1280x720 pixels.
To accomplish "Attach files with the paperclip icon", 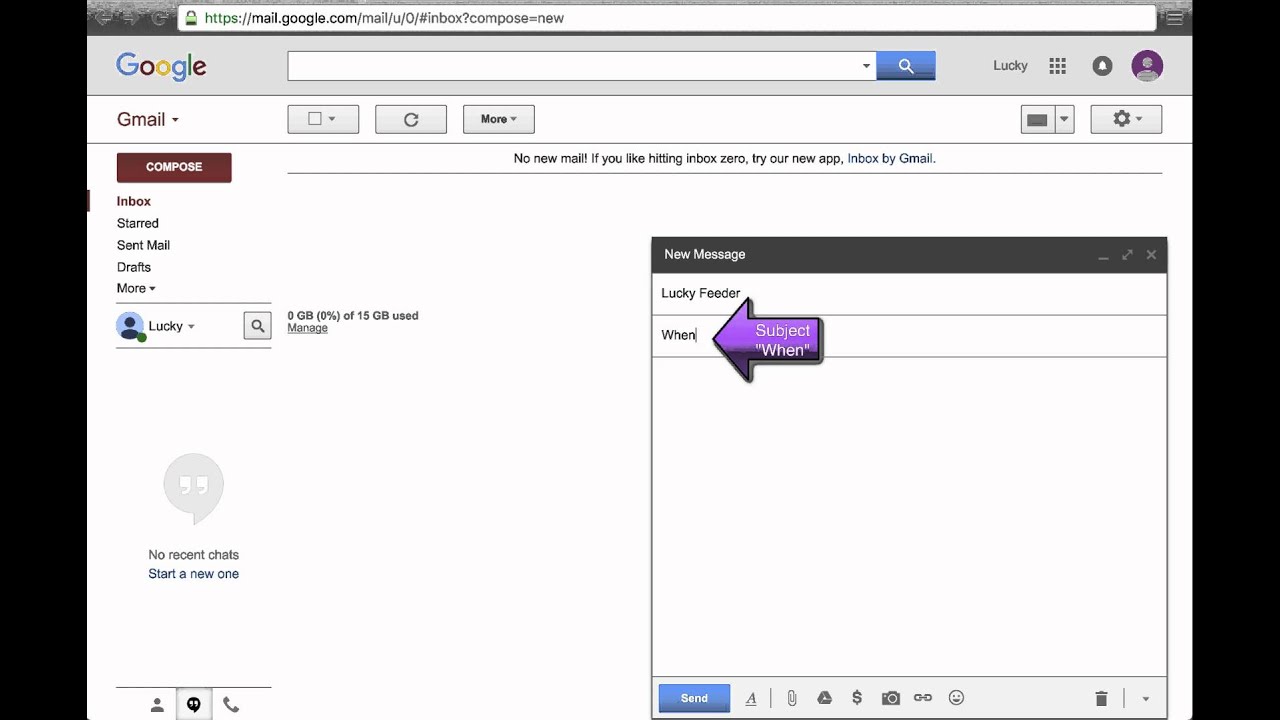I will [x=791, y=698].
